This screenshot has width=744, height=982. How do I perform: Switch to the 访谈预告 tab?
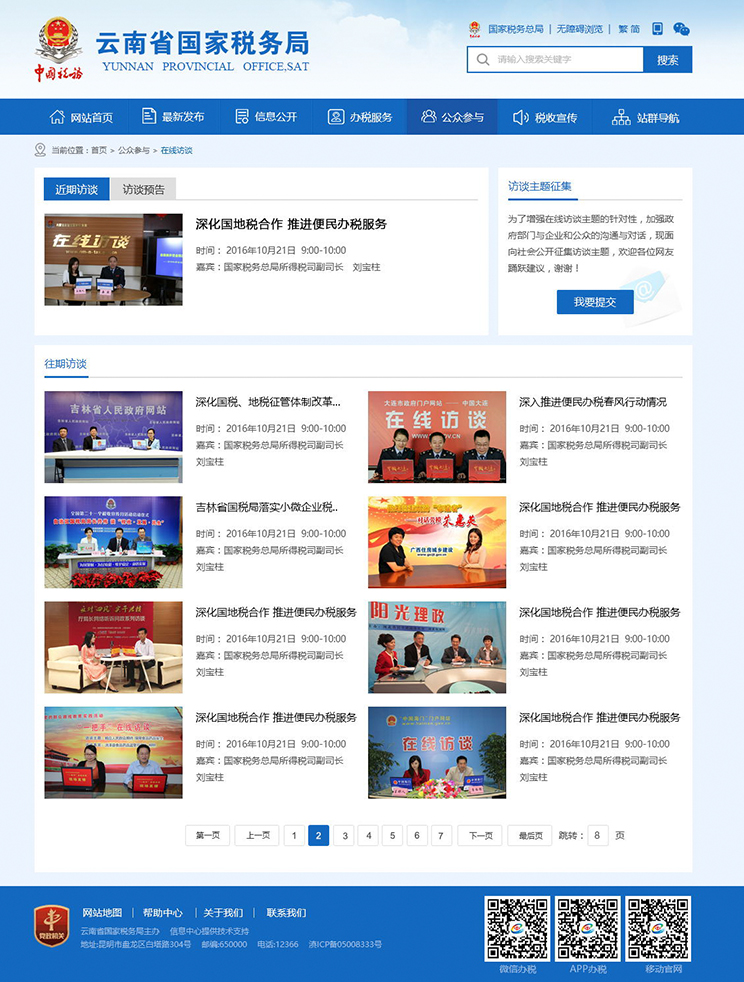(x=143, y=189)
